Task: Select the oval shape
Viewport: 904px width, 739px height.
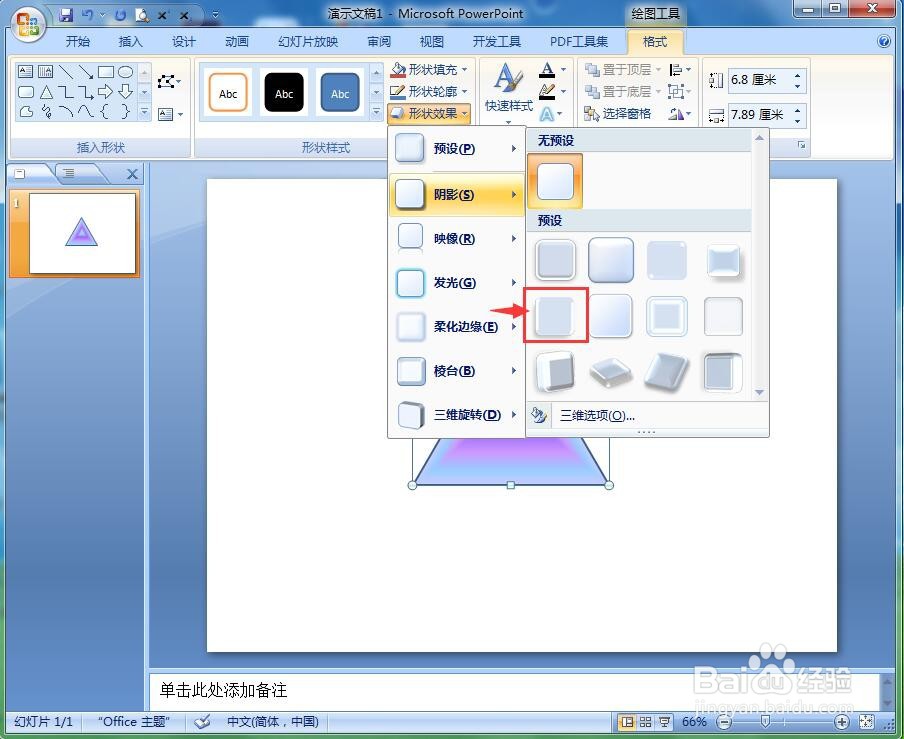Action: 126,71
